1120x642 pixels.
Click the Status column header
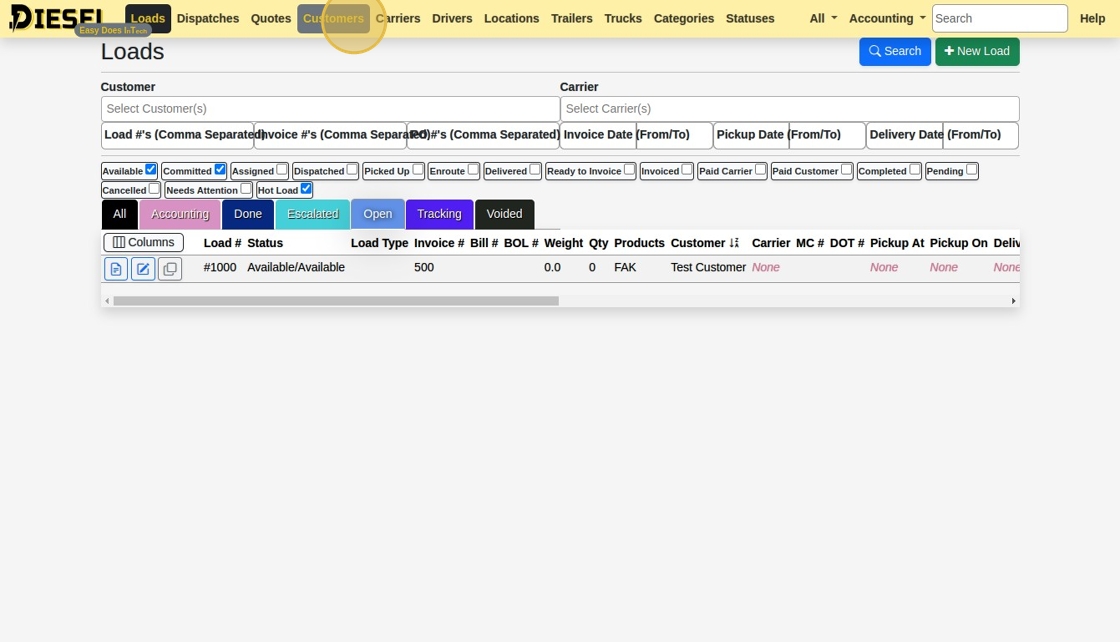tap(265, 243)
